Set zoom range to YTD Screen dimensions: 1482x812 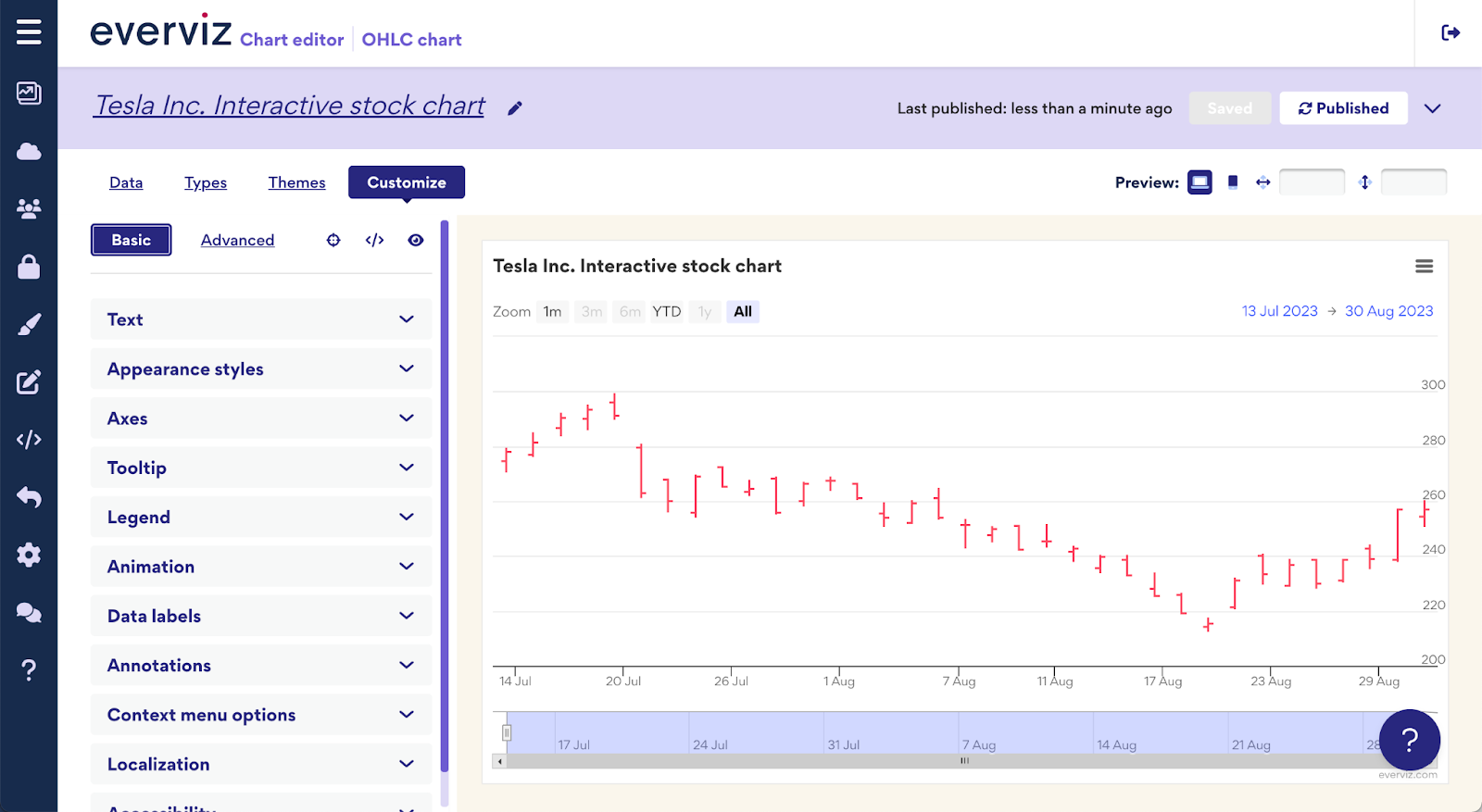pyautogui.click(x=667, y=312)
